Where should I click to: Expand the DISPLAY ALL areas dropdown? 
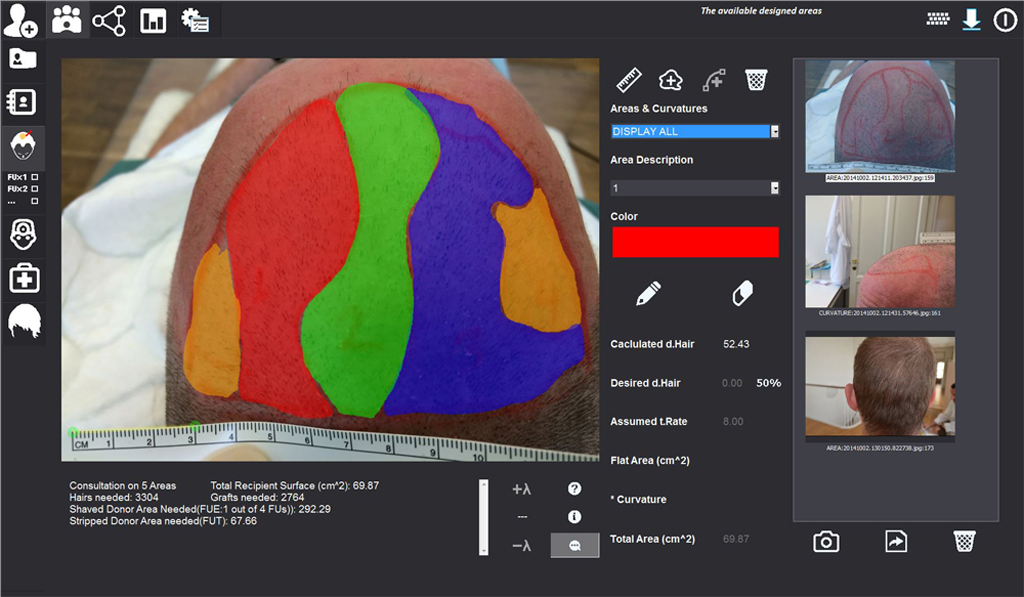[x=774, y=131]
